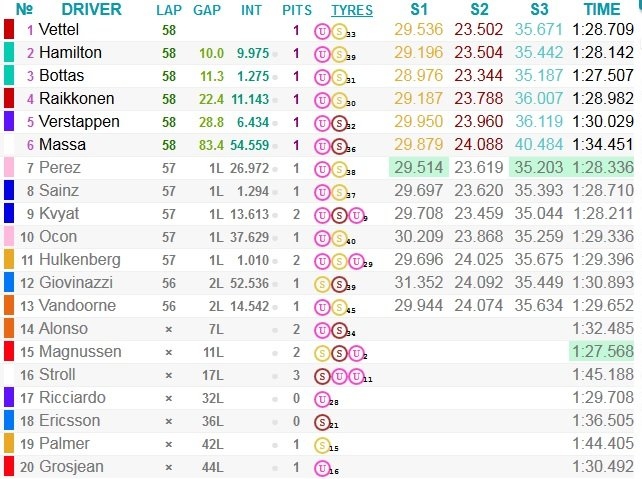Click Vettel's ultrasoft tyre icon
Image resolution: width=642 pixels, height=479 pixels.
point(322,31)
